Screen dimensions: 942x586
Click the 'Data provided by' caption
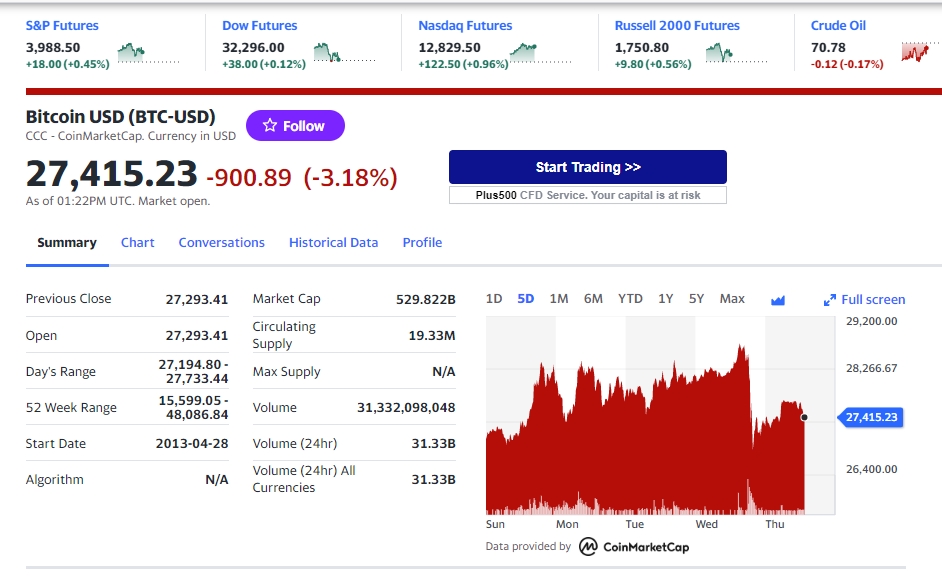click(528, 546)
